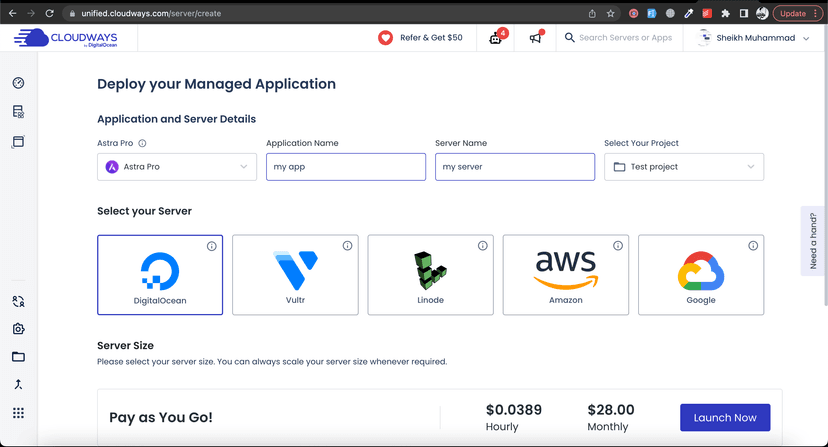Viewport: 828px width, 447px height.
Task: Open browser extensions puzzle icon
Action: pyautogui.click(x=726, y=13)
